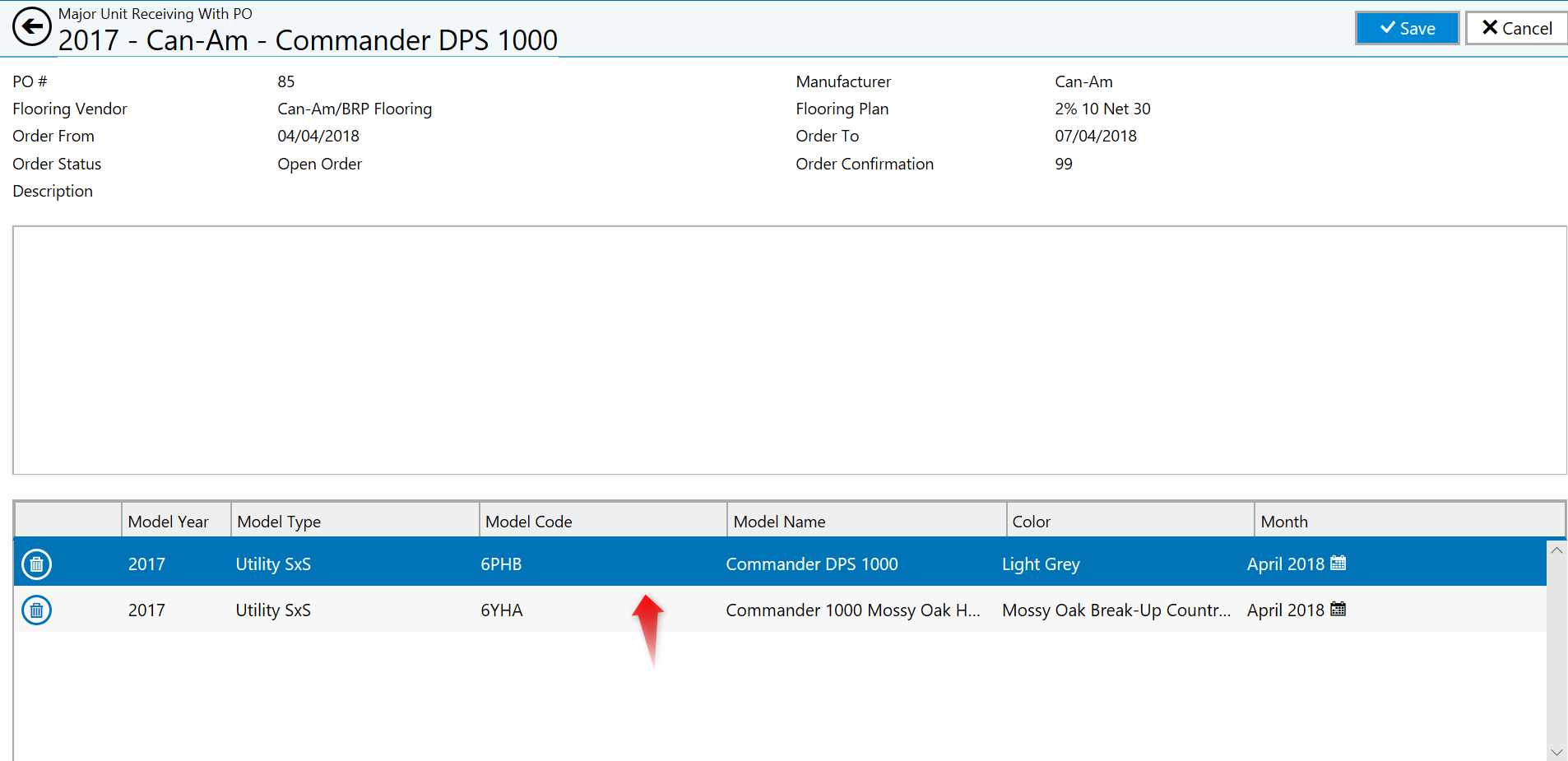Screen dimensions: 1568x761
Task: Click Manufacturer value Can-Am
Action: [1083, 81]
